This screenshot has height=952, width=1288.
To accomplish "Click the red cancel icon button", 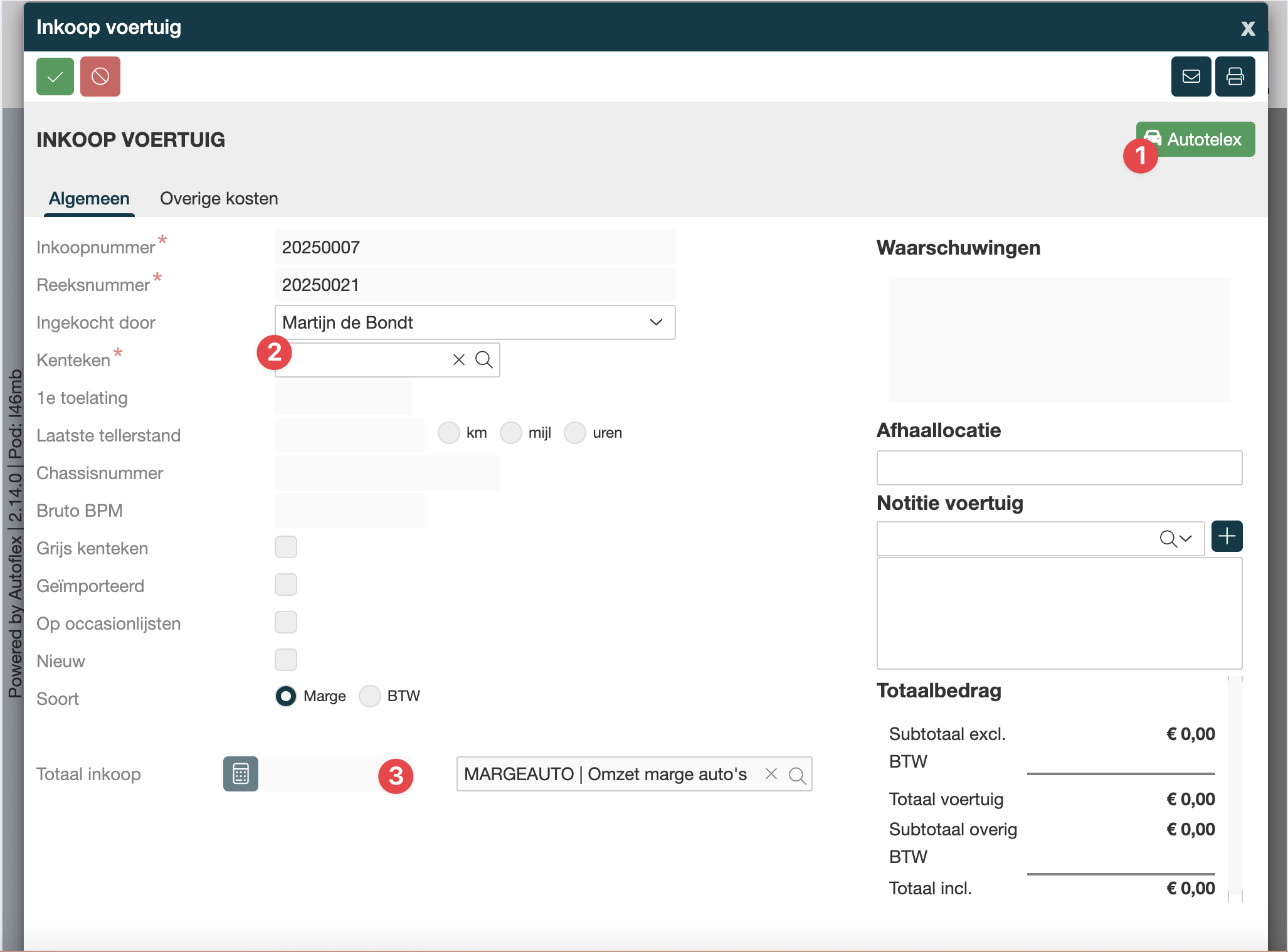I will [100, 77].
